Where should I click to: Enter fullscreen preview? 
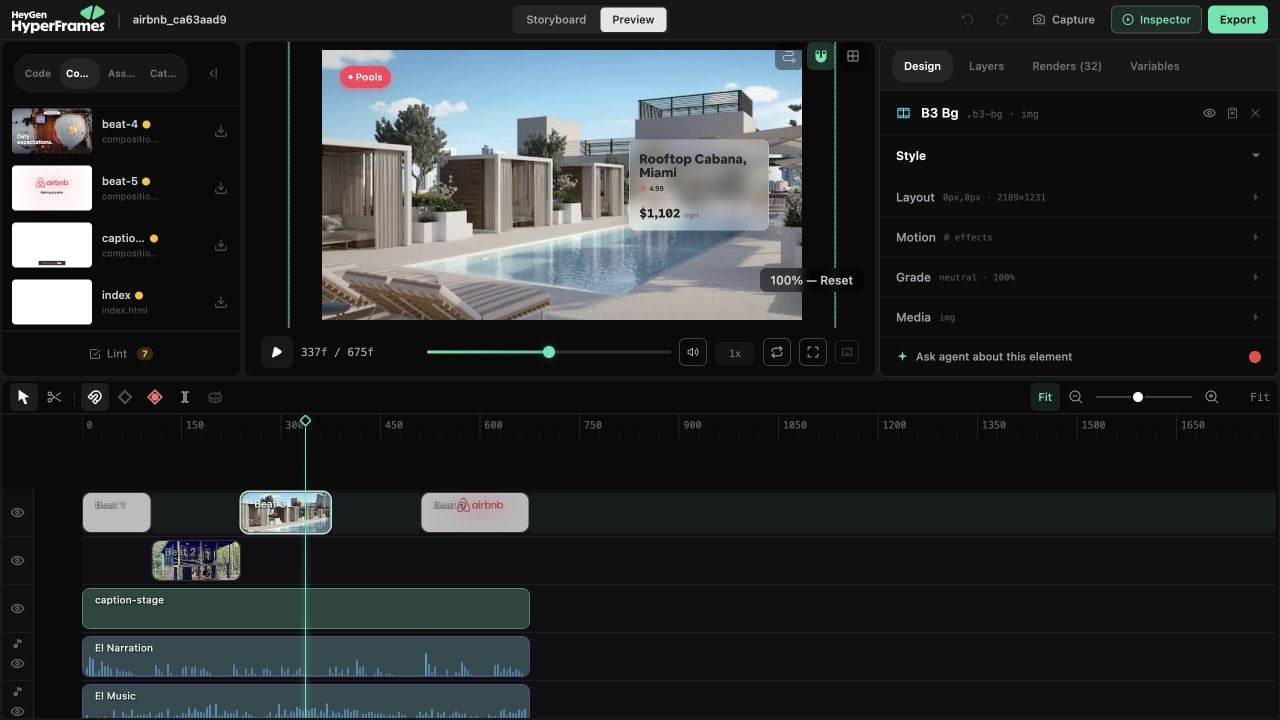[813, 352]
